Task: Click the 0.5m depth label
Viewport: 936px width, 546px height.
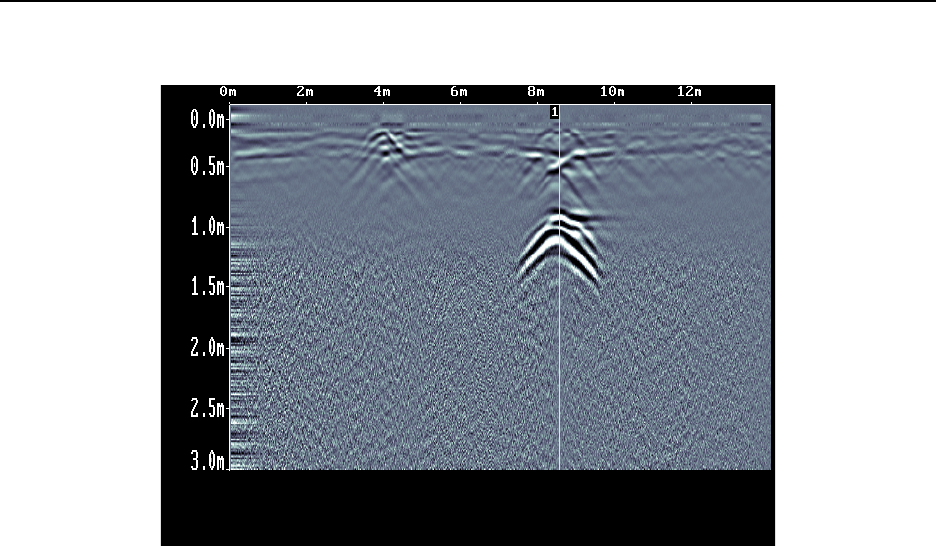Action: (207, 166)
